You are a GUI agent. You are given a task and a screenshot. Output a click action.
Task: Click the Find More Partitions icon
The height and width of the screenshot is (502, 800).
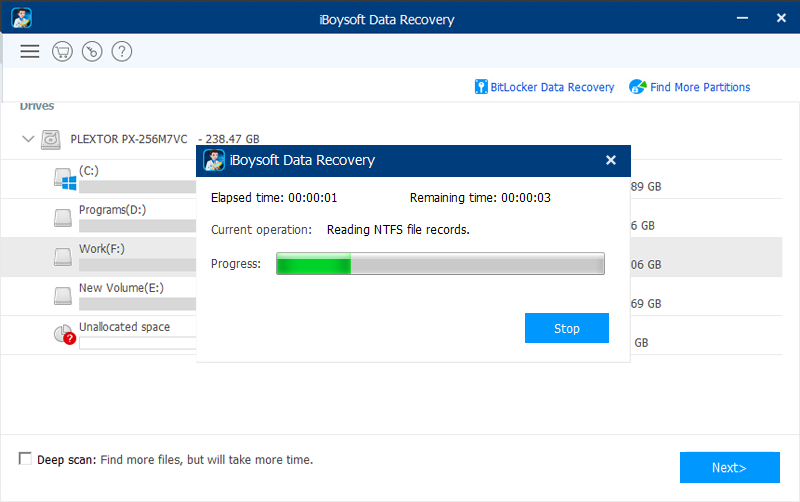tap(637, 87)
